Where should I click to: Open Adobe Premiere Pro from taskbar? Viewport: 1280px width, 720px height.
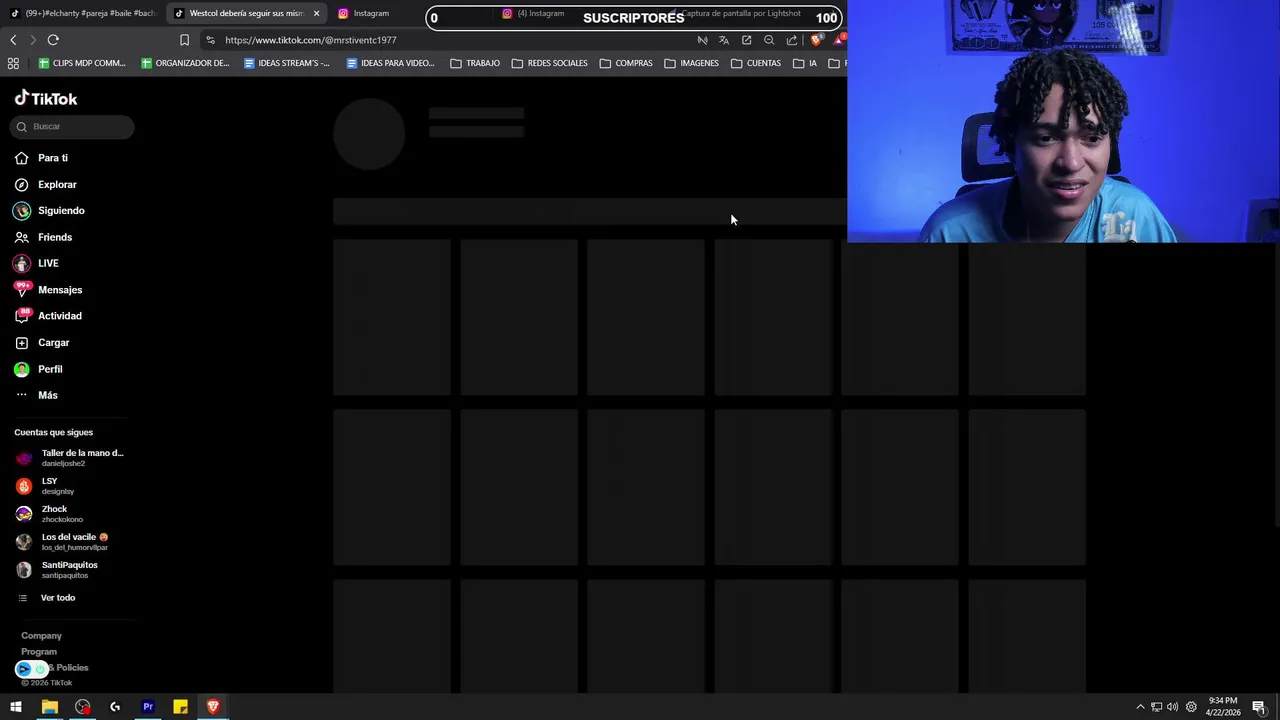(148, 707)
